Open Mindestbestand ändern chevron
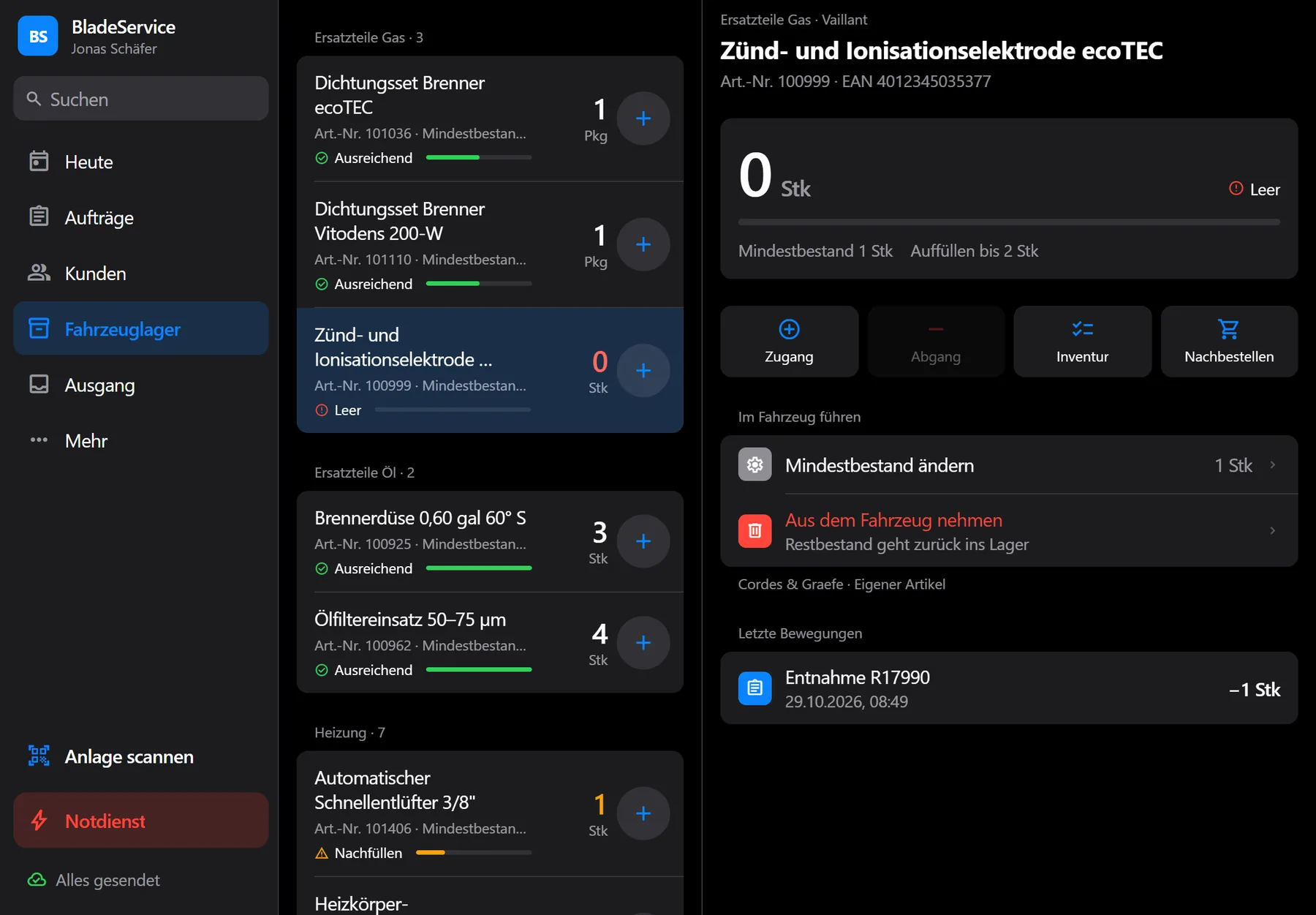 coord(1273,465)
